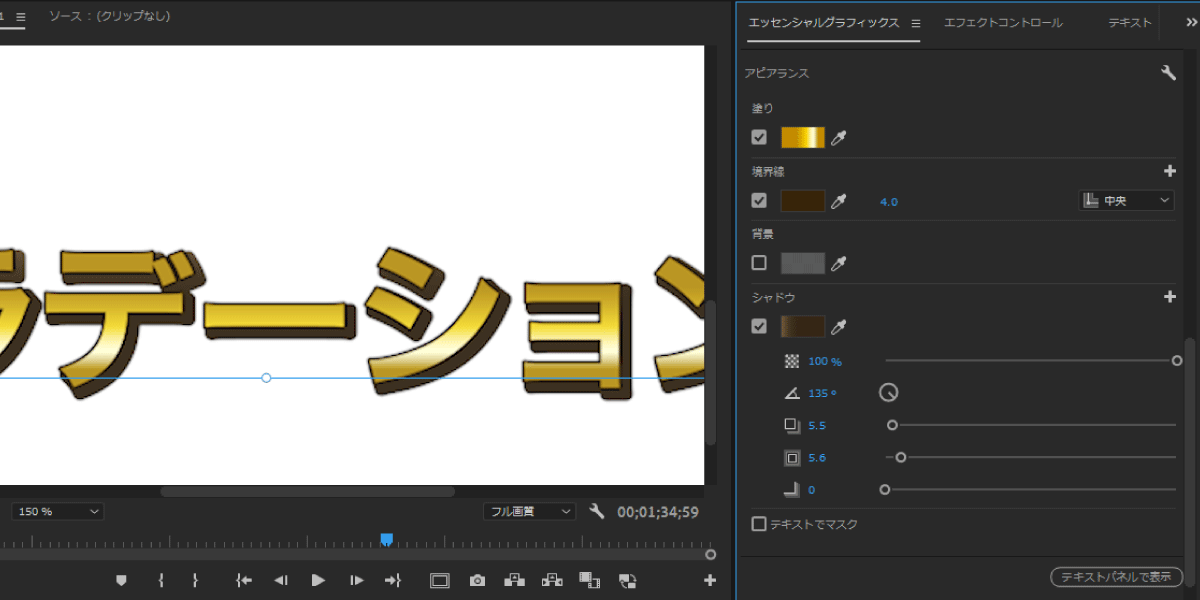Disable the シャドウ shadow checkbox

pyautogui.click(x=759, y=326)
